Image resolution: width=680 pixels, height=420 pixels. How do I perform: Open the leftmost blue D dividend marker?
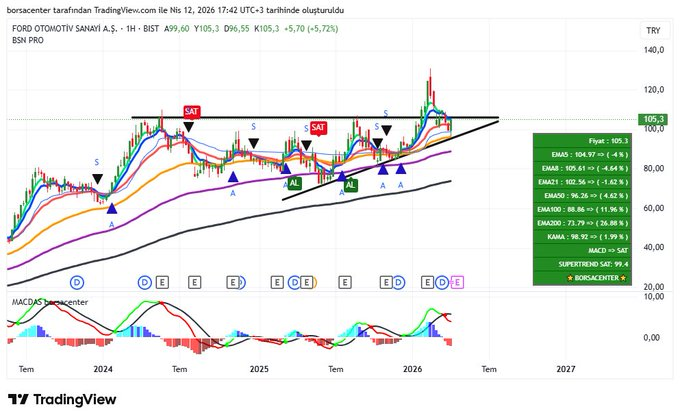77,283
